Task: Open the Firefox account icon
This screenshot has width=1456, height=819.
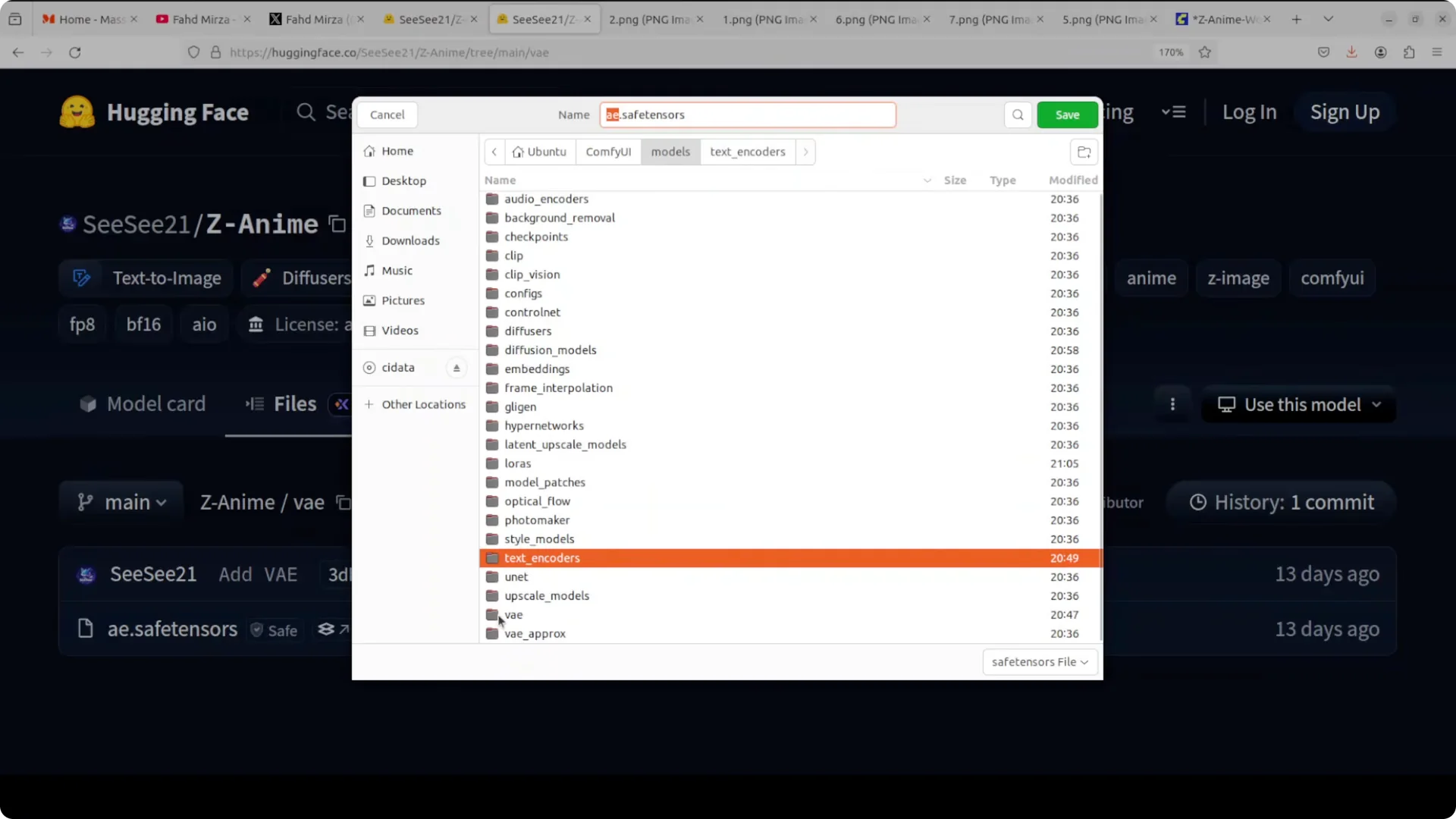Action: [x=1380, y=52]
